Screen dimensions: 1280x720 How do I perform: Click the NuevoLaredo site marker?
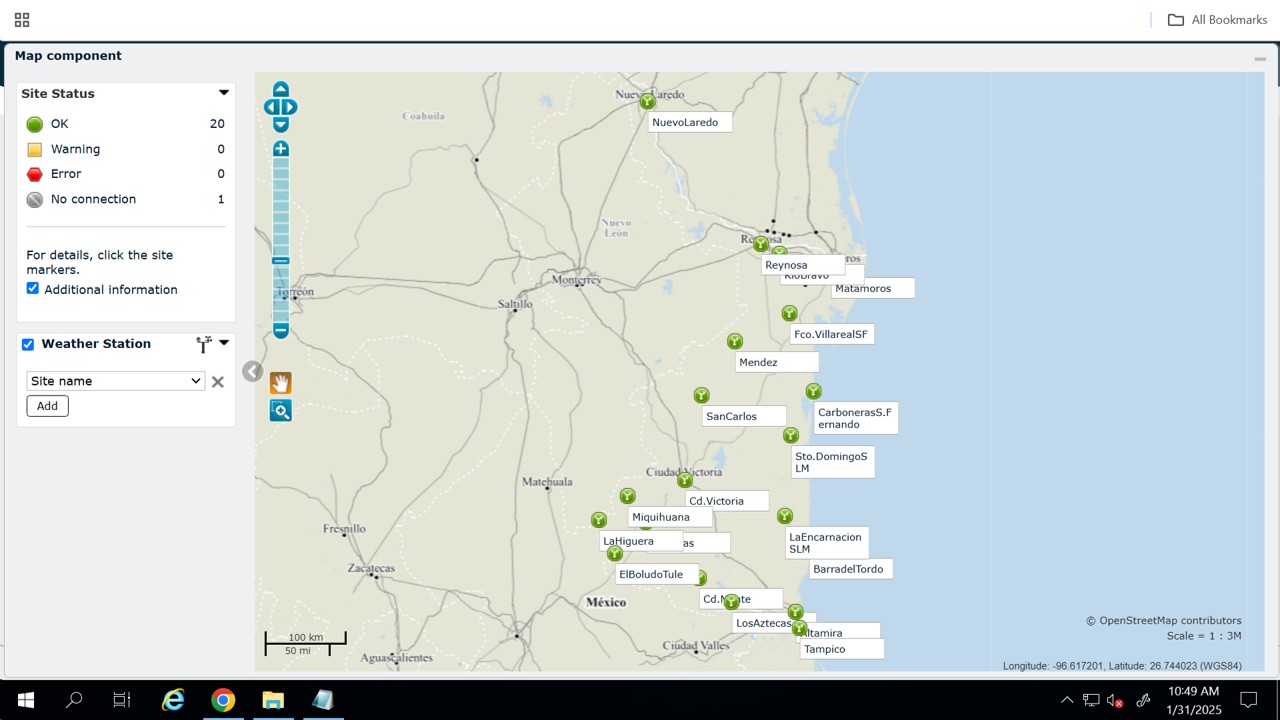click(647, 101)
